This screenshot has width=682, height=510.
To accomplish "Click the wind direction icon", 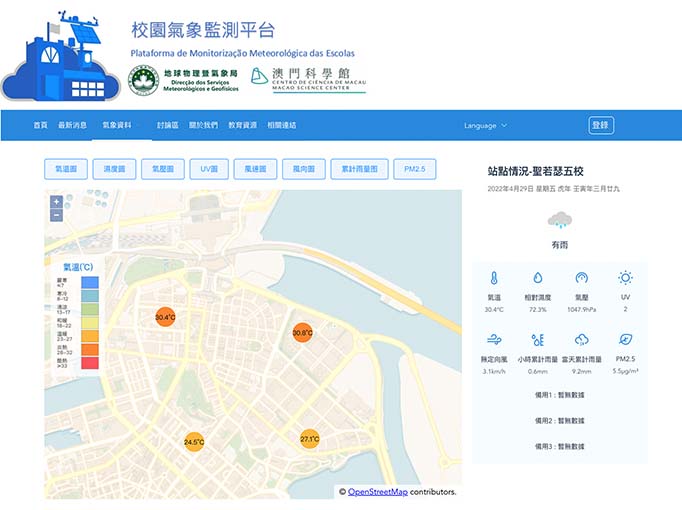I will pyautogui.click(x=493, y=340).
